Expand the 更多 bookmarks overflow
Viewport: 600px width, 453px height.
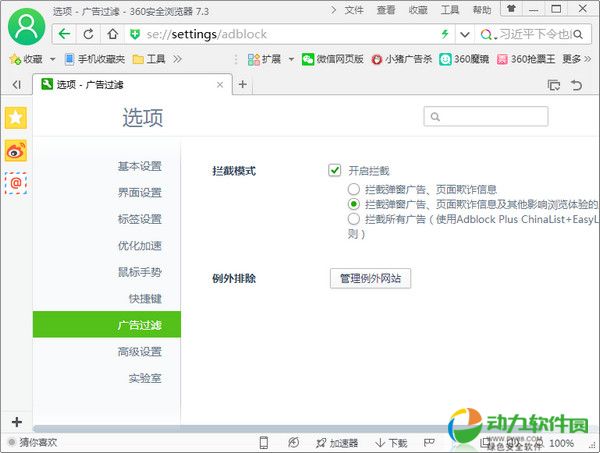(x=576, y=59)
